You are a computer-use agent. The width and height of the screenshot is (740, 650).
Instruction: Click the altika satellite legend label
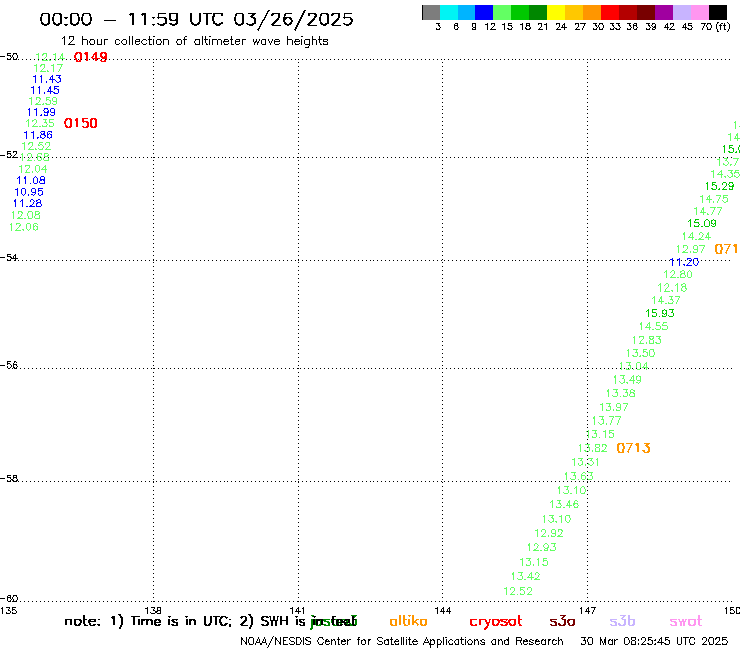tap(408, 621)
